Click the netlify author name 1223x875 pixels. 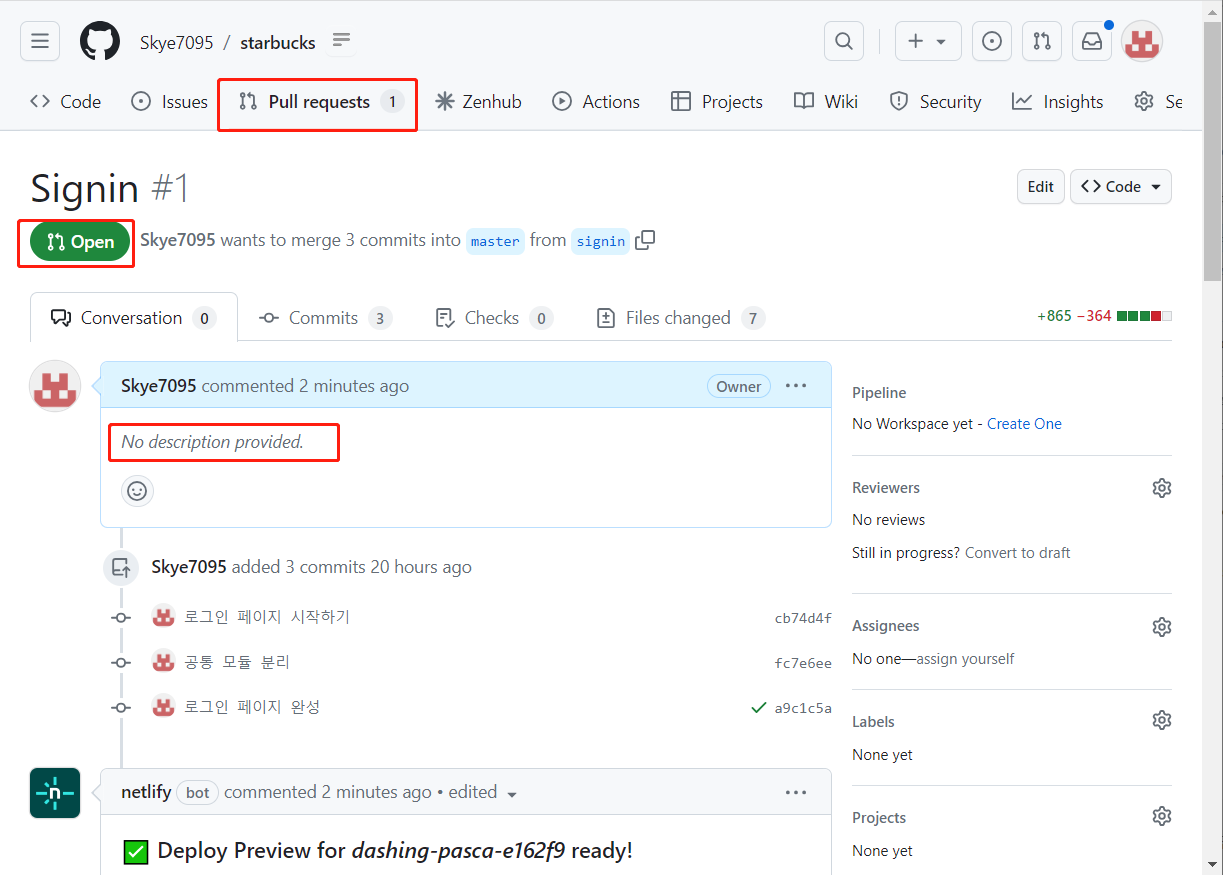[x=146, y=792]
